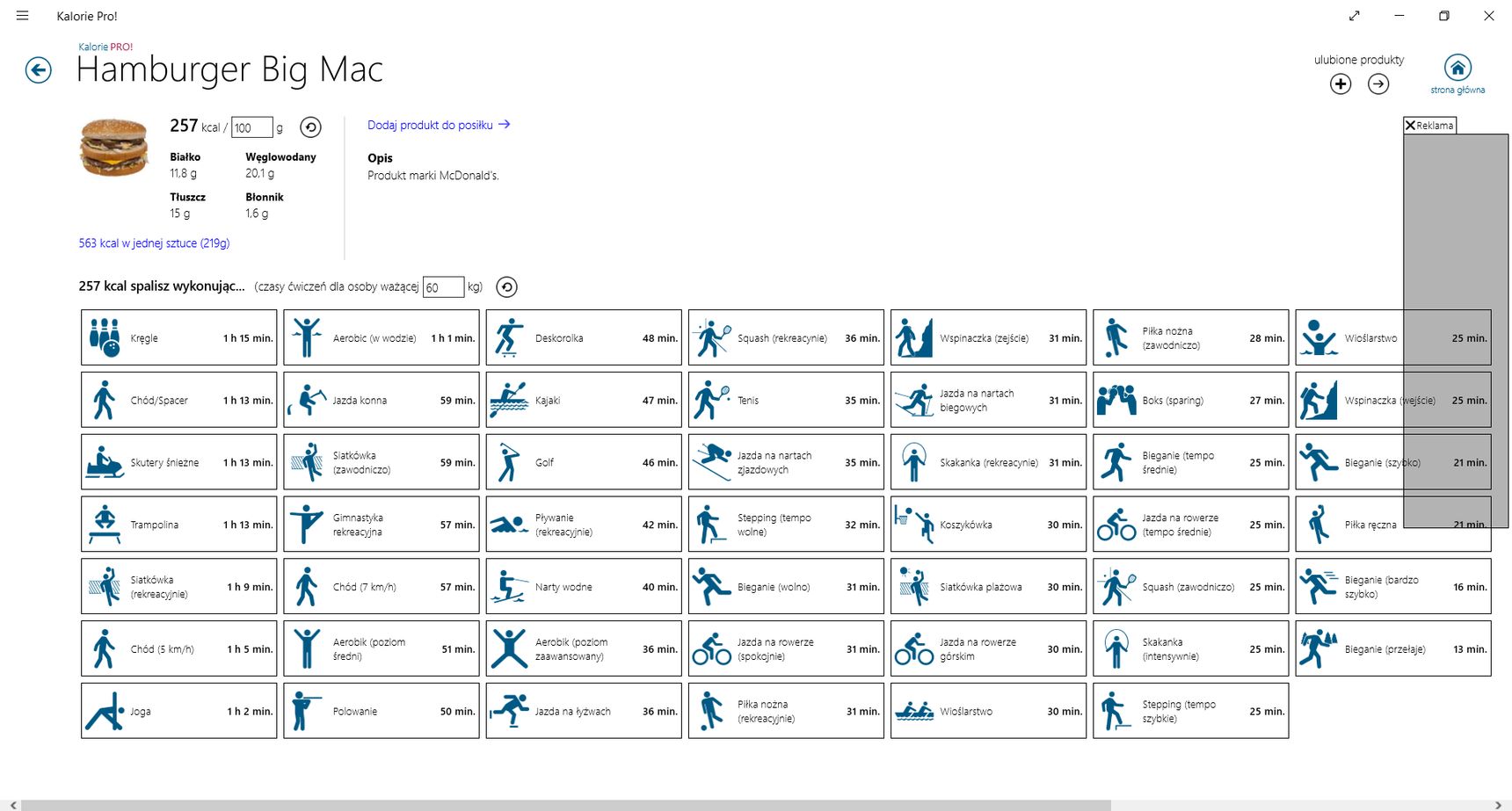Click the Big Mac burger image
This screenshot has width=1512, height=811.
coord(114,148)
